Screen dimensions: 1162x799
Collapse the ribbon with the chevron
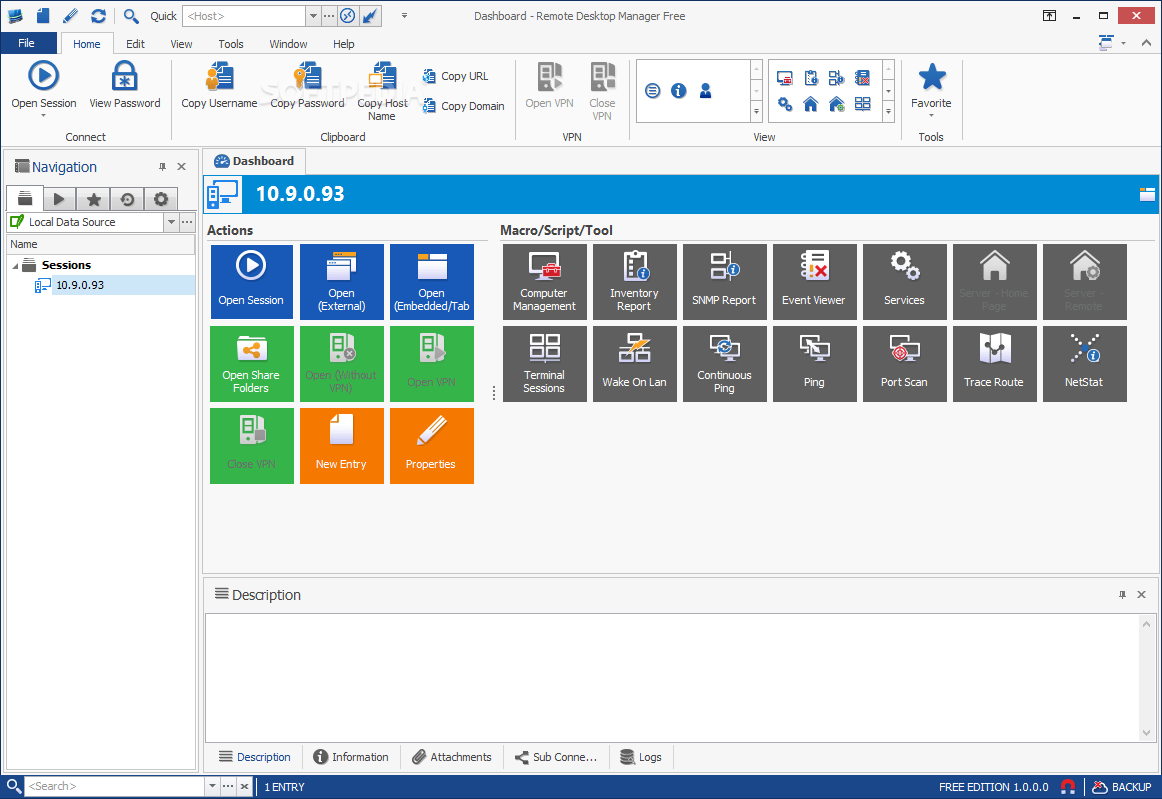coord(1146,43)
